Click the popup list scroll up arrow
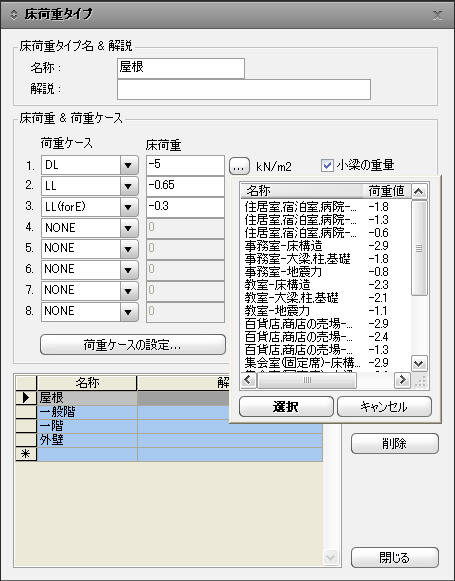 pos(419,192)
